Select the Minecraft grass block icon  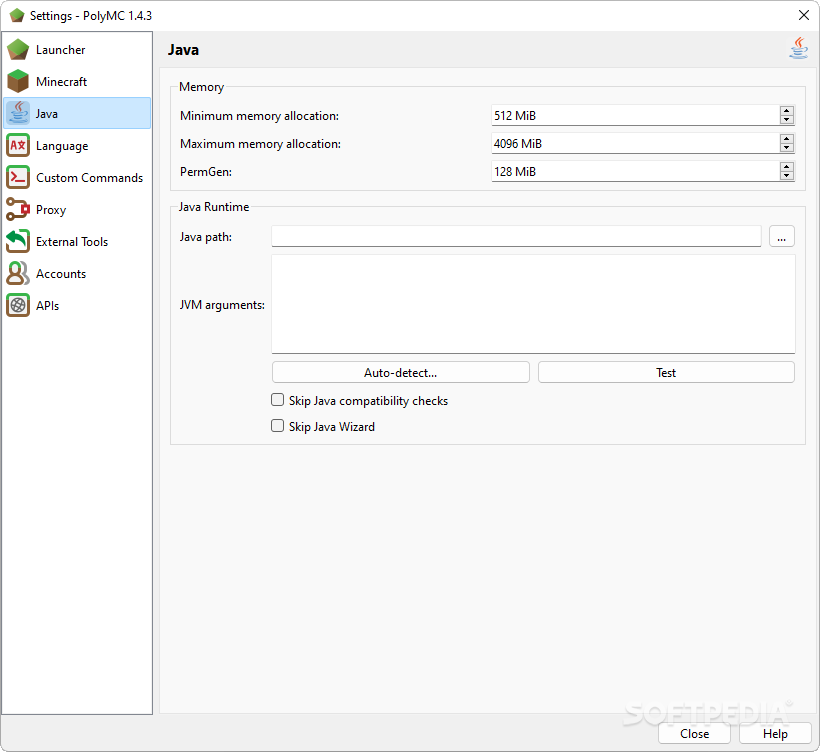[18, 82]
